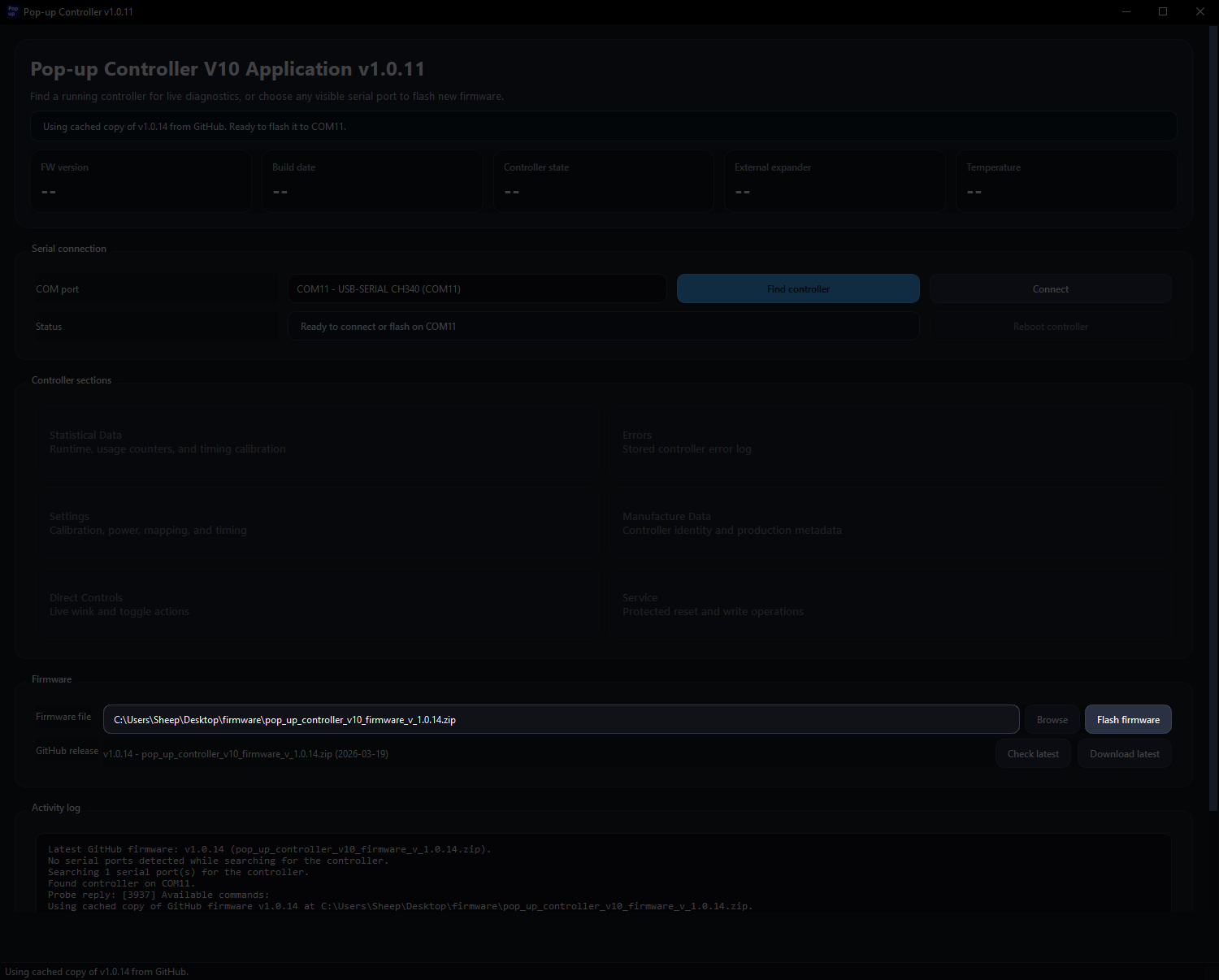The width and height of the screenshot is (1219, 980).
Task: Click Browse to pick a firmware file
Action: pos(1052,719)
